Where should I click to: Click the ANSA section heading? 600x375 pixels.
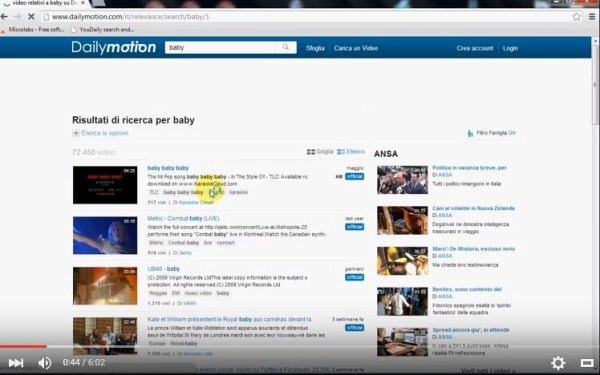(386, 154)
